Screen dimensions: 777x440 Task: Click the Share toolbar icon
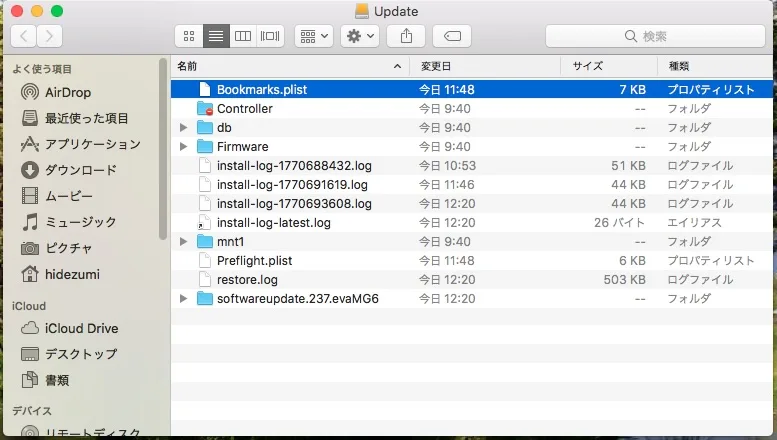[406, 36]
